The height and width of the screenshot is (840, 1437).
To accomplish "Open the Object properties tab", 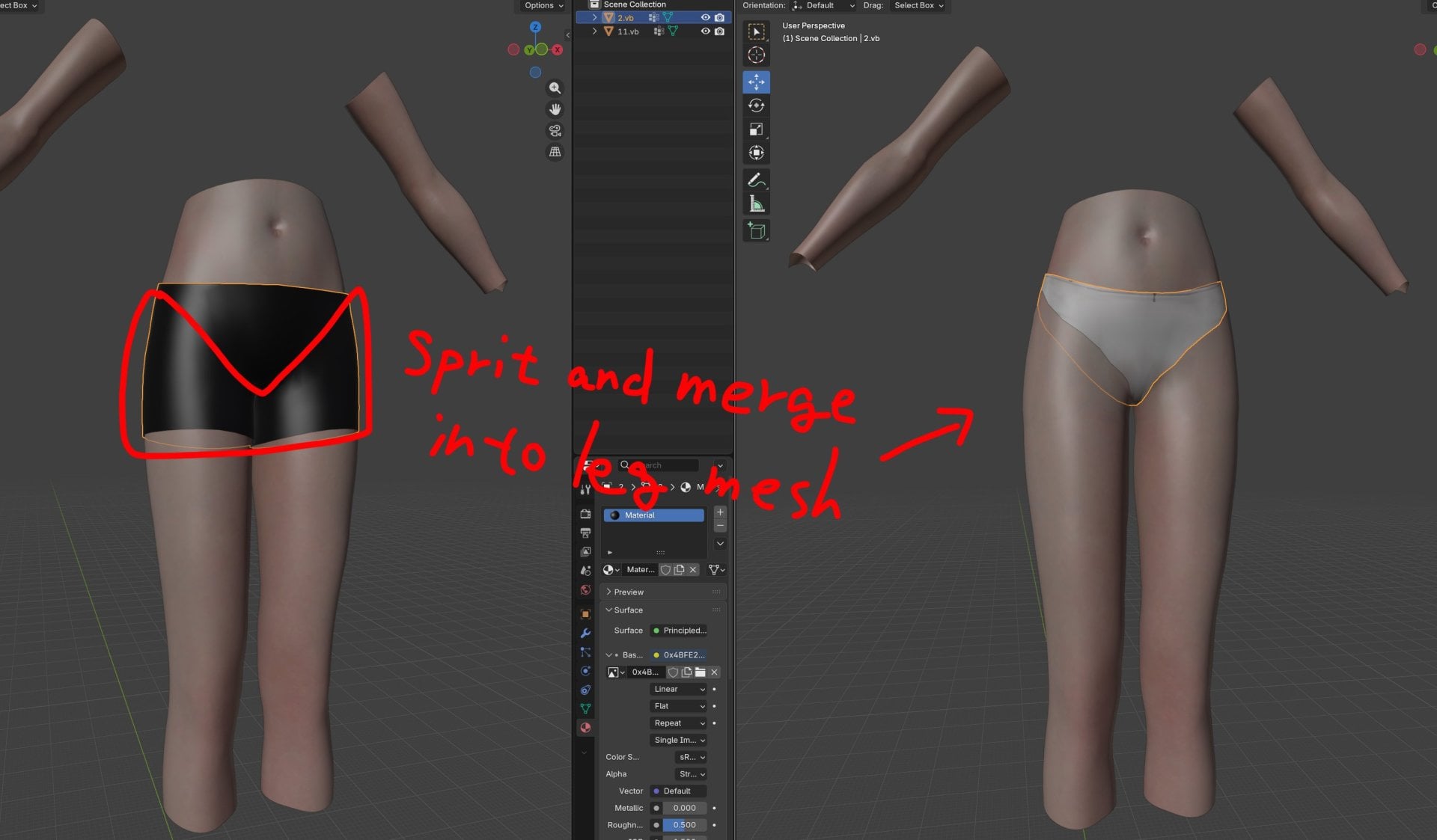I will point(585,614).
